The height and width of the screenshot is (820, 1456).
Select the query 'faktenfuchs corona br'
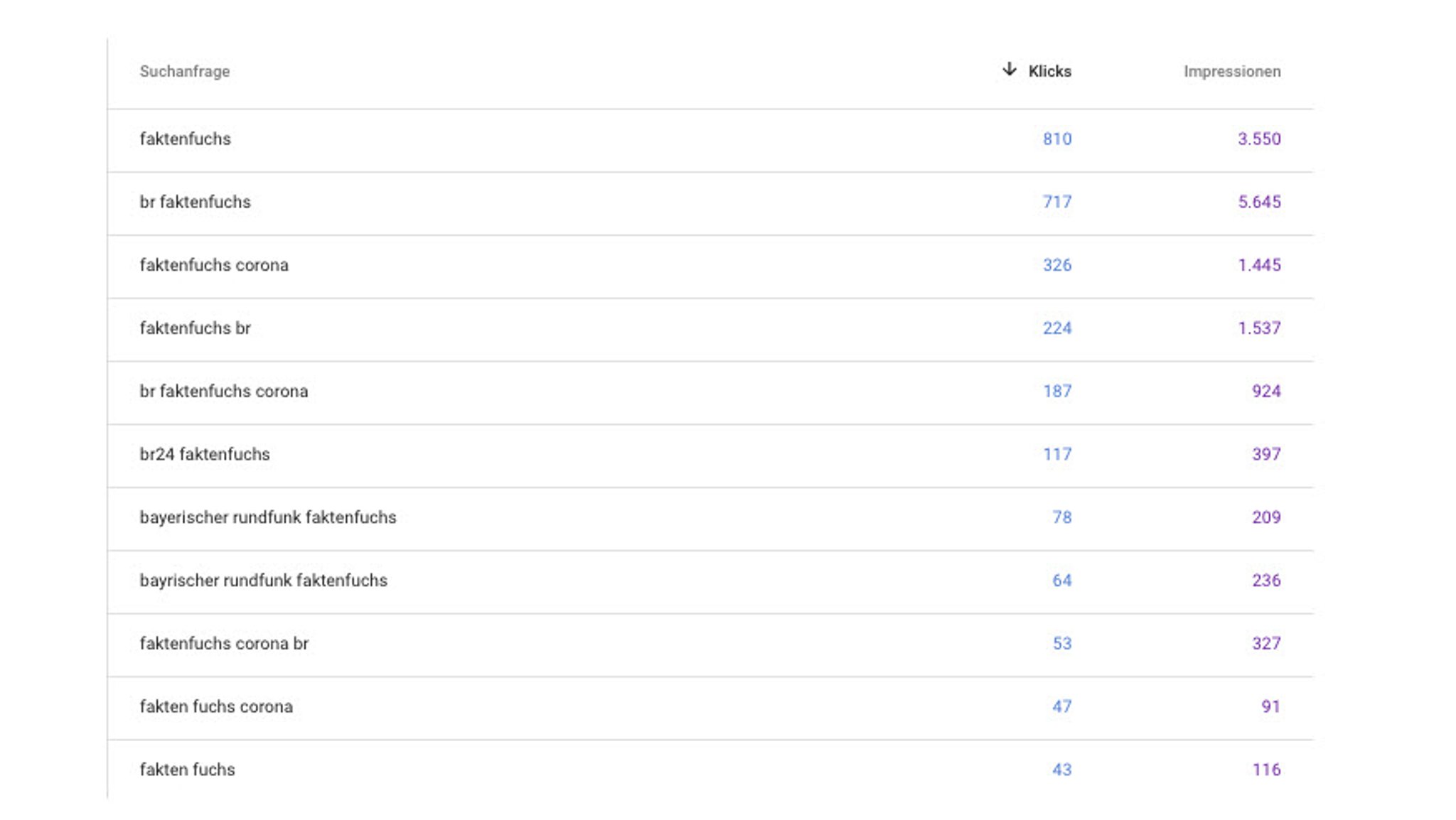click(x=224, y=643)
